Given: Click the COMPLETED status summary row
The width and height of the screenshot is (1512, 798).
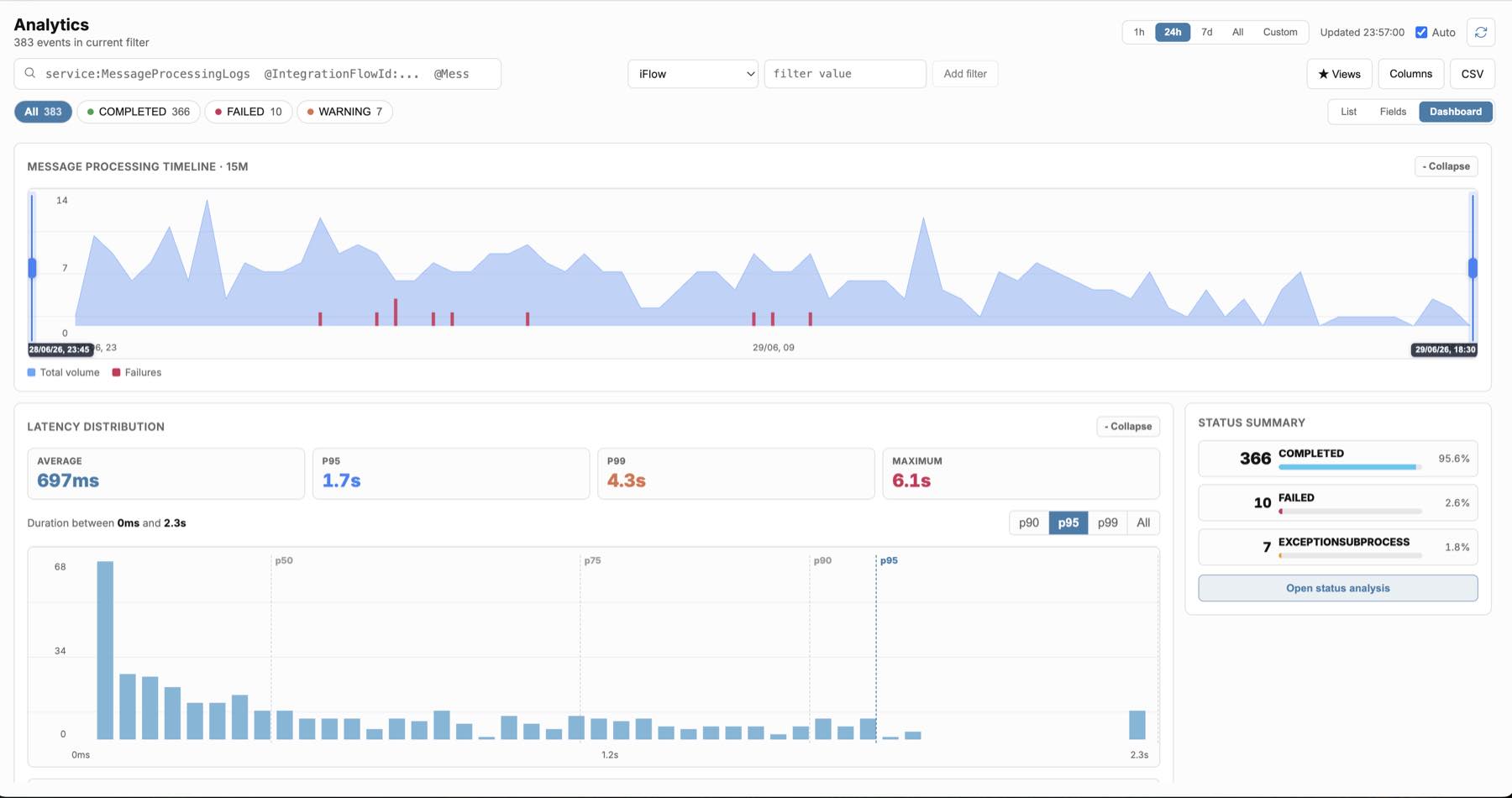Looking at the screenshot, I should [1338, 459].
